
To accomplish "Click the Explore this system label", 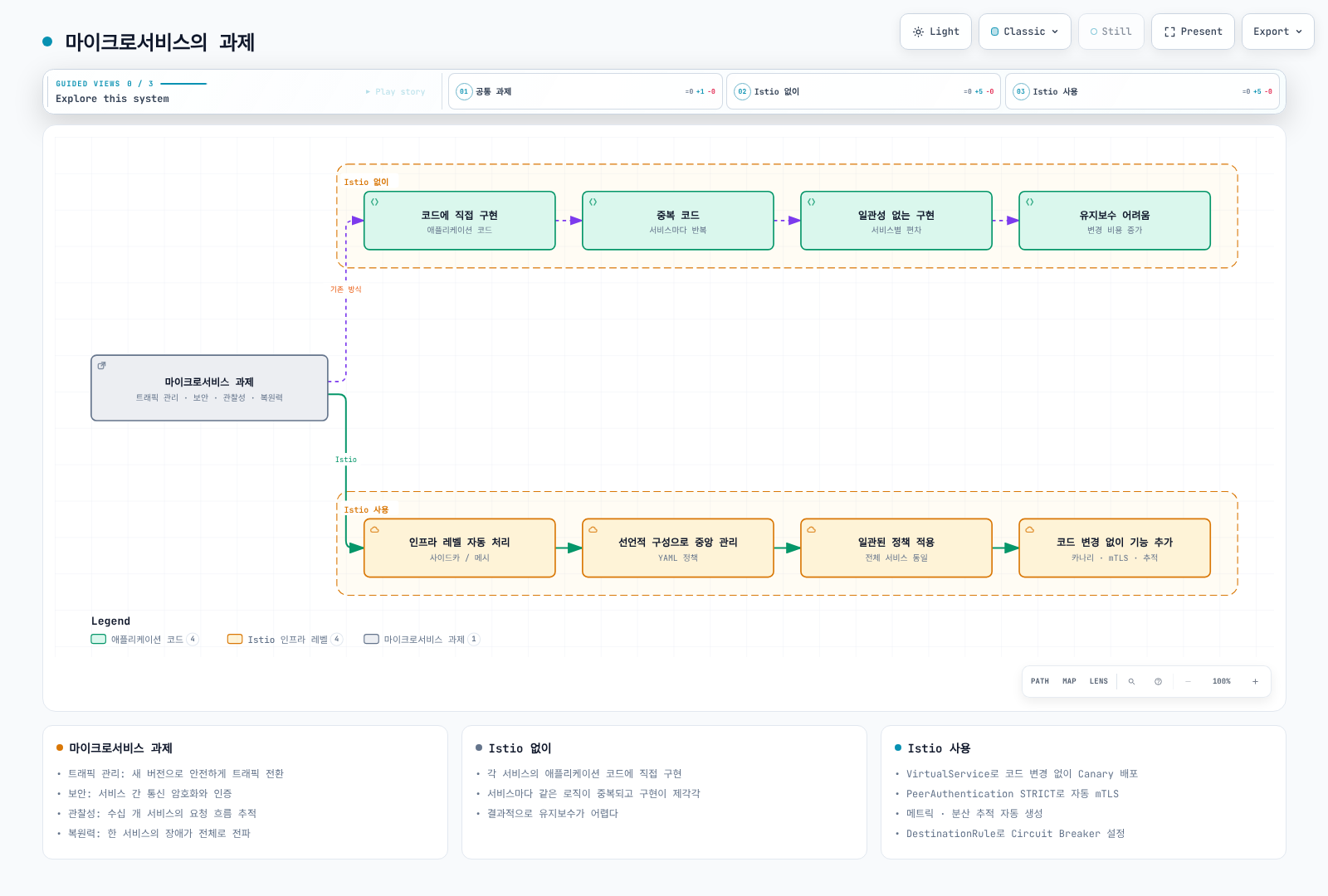I will 112,99.
